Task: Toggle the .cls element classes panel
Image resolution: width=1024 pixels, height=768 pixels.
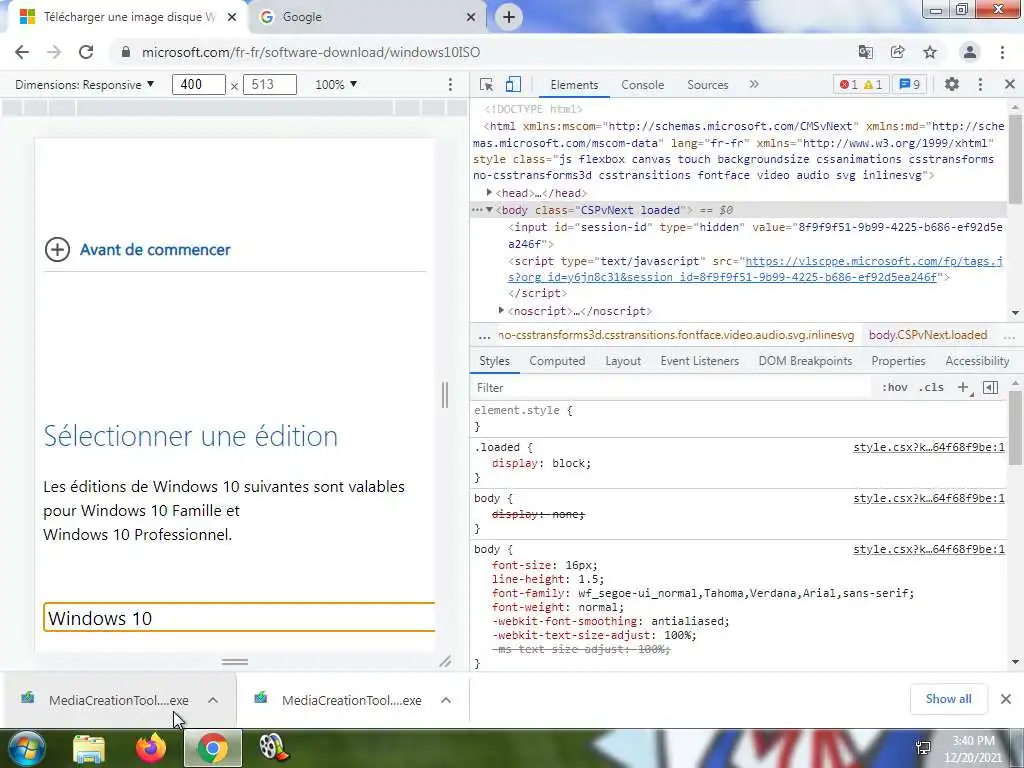Action: tap(931, 387)
